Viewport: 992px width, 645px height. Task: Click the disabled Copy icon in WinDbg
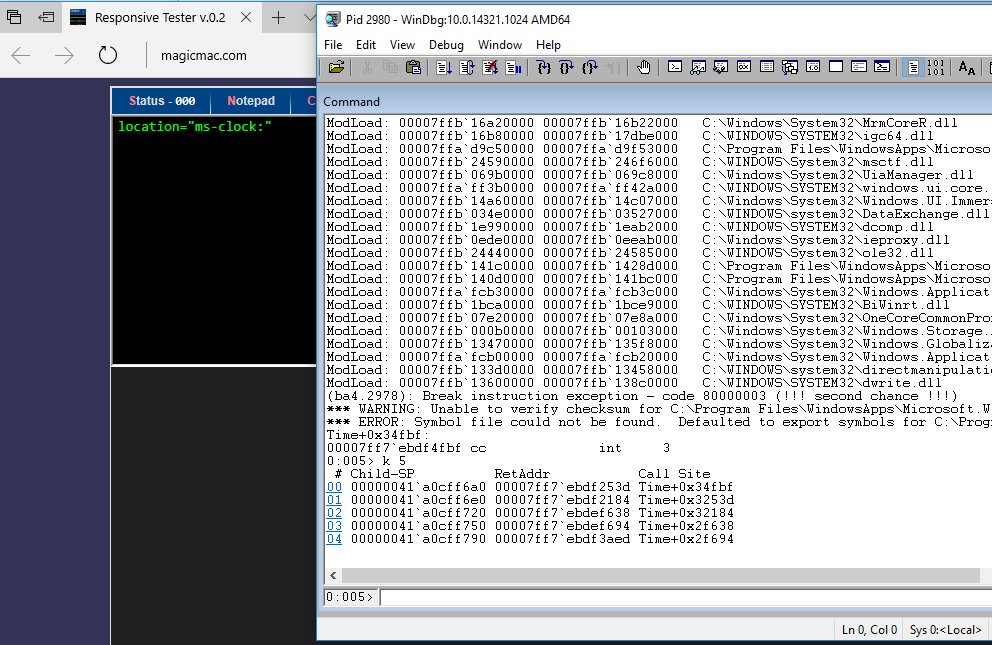(x=390, y=68)
